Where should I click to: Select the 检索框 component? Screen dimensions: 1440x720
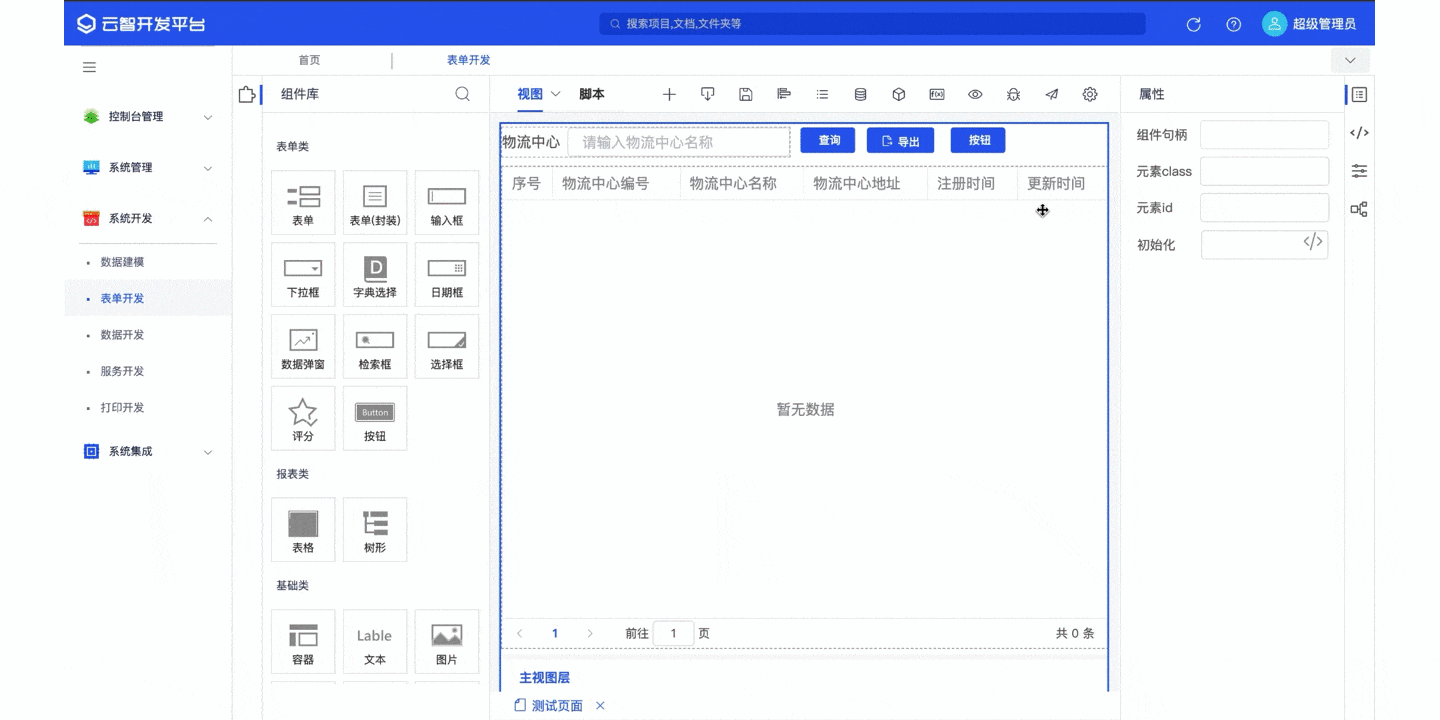tap(375, 347)
